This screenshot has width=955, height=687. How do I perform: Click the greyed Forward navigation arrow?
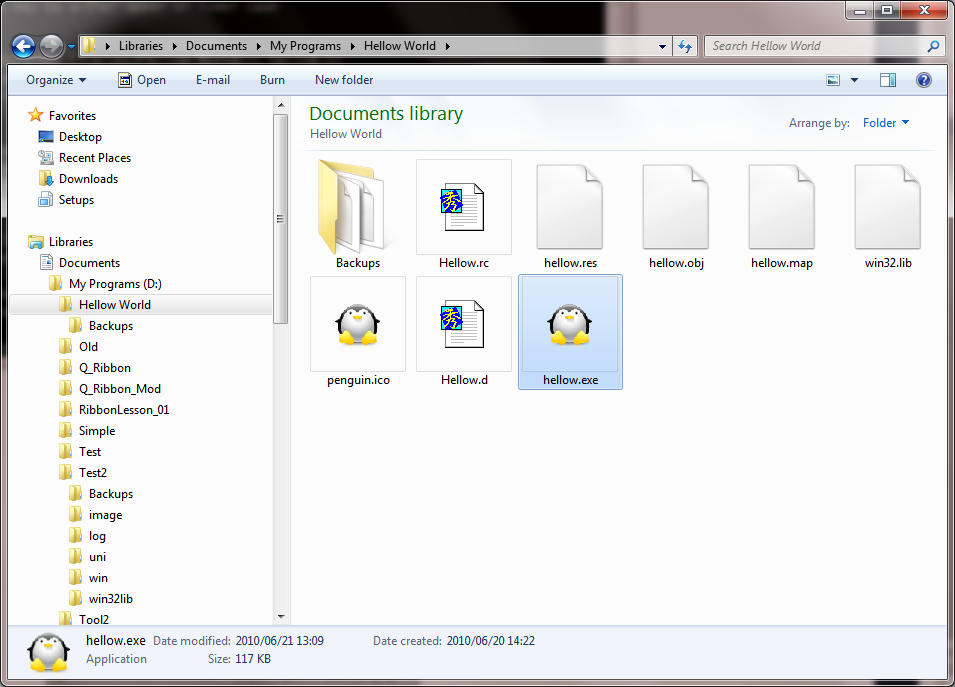pyautogui.click(x=51, y=46)
